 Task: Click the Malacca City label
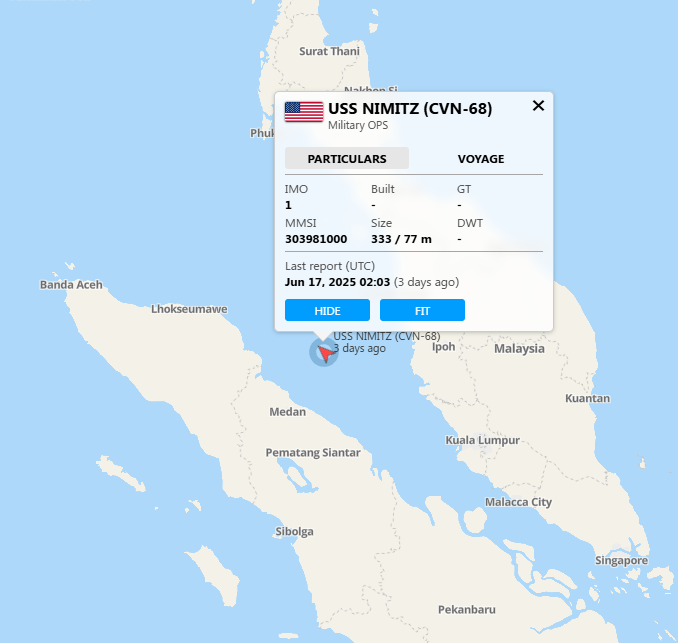pyautogui.click(x=518, y=502)
